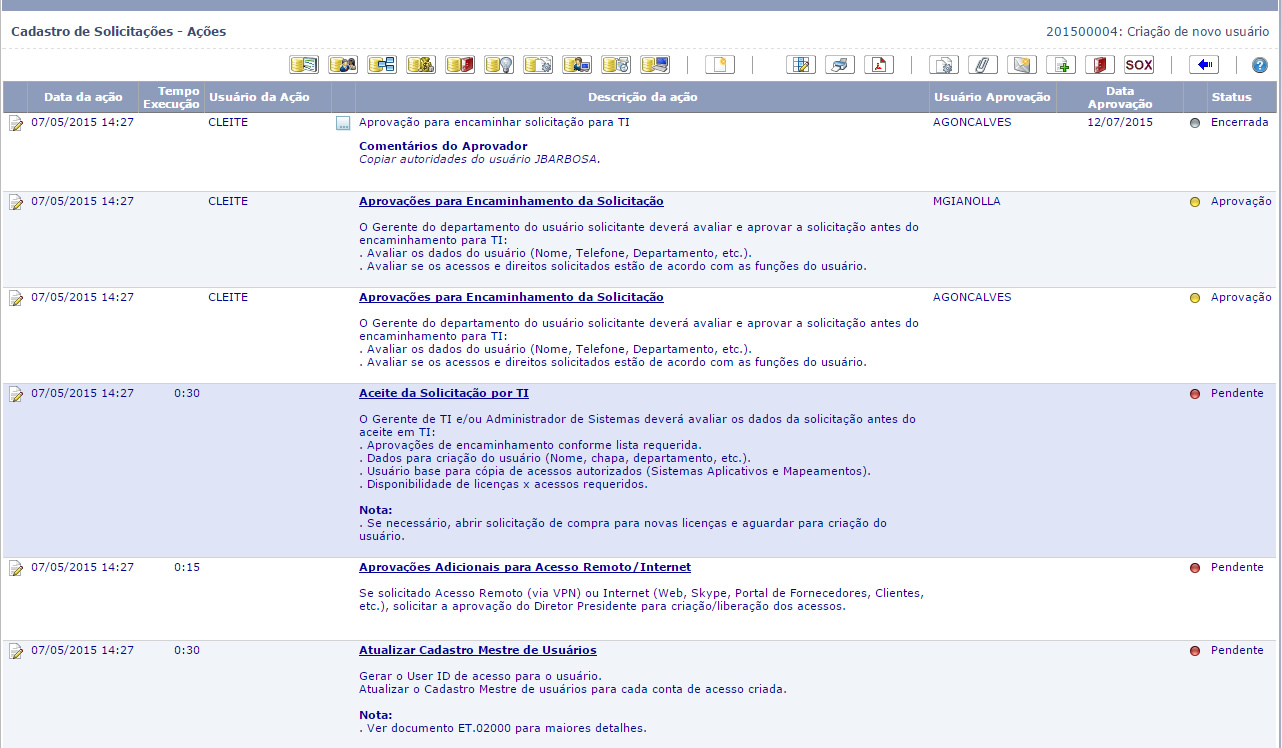Expand details icon beside 'Aprovação para encaminhar'
This screenshot has height=748, width=1282.
tap(343, 124)
